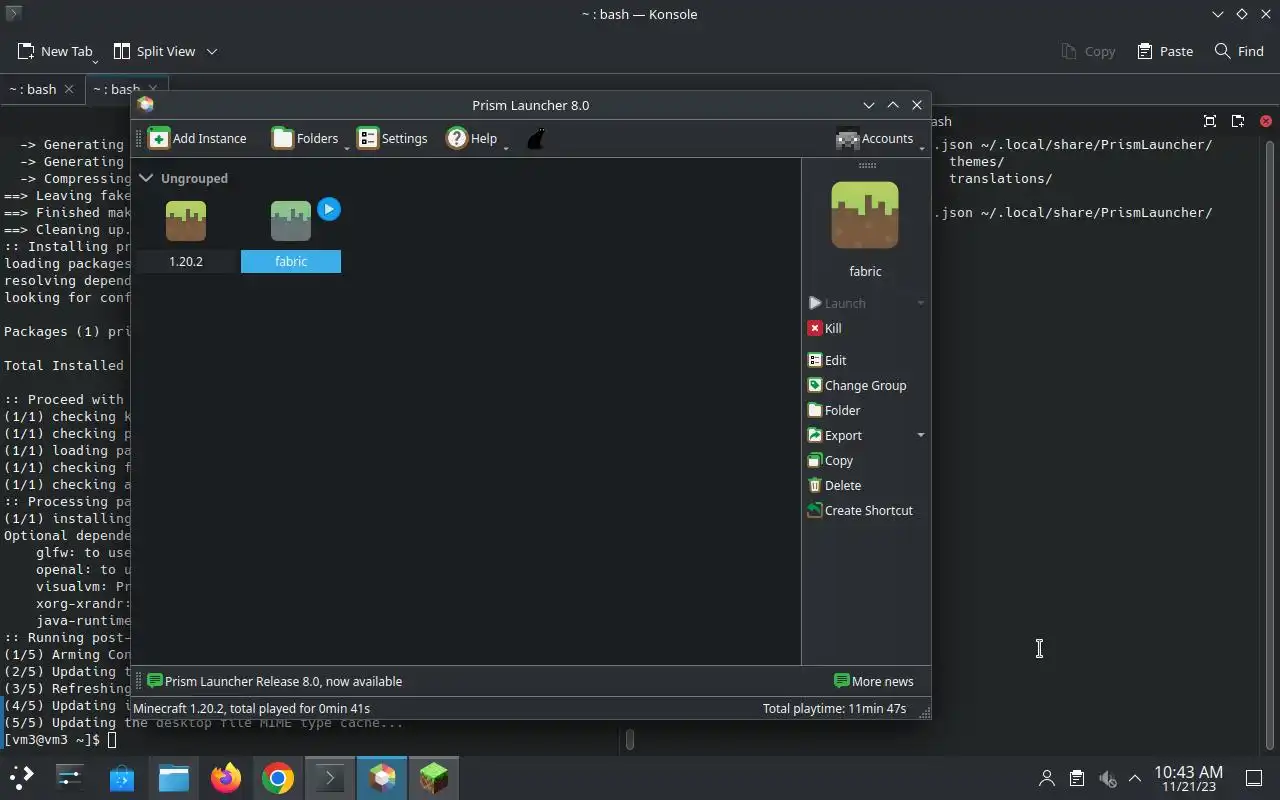The width and height of the screenshot is (1280, 800).
Task: Open the application launcher on taskbar
Action: [21, 777]
